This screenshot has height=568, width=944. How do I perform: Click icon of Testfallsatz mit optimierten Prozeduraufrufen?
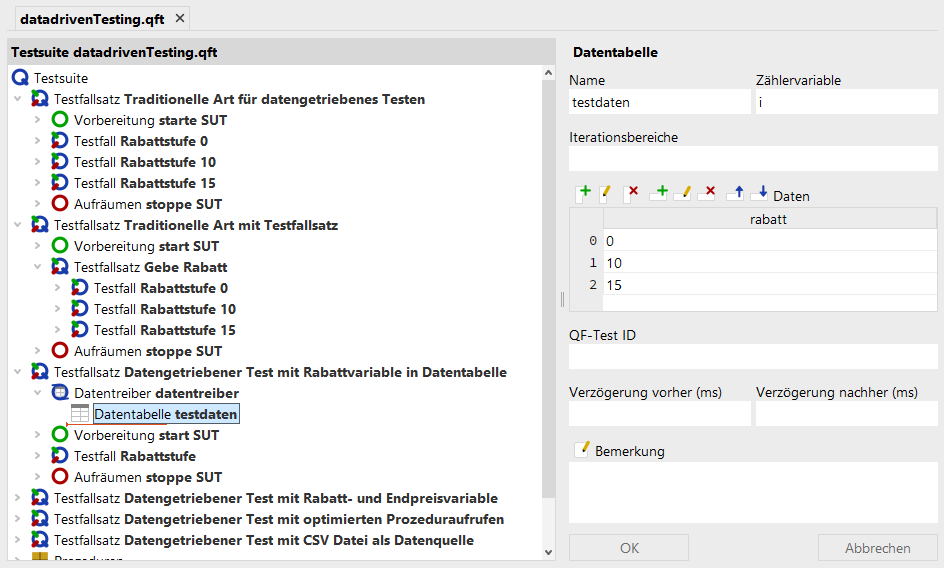[x=40, y=519]
